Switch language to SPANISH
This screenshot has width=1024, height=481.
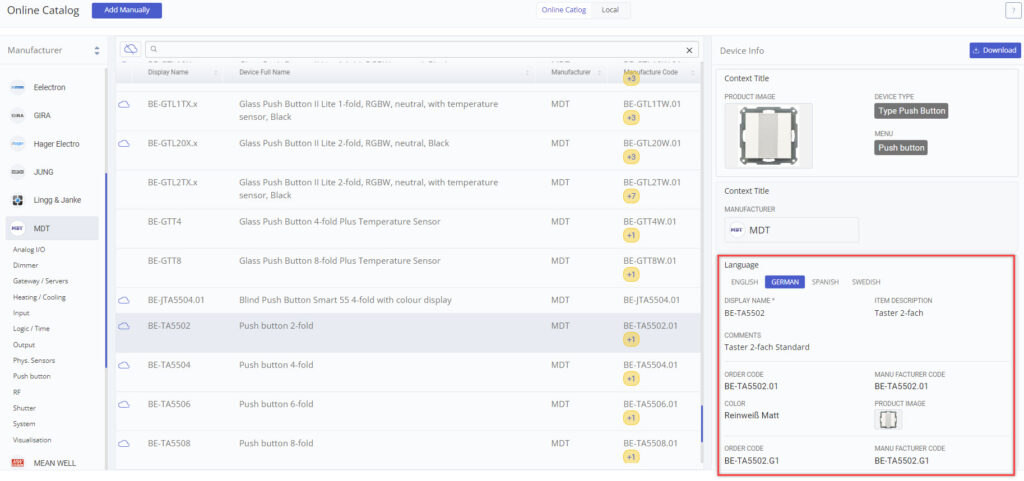pyautogui.click(x=825, y=282)
